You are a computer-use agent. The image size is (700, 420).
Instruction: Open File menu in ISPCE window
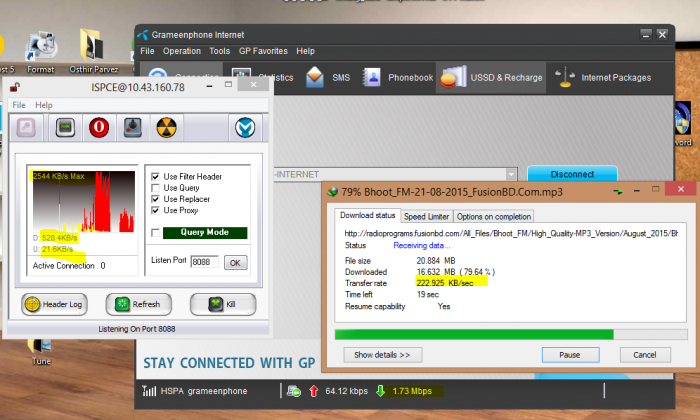19,105
